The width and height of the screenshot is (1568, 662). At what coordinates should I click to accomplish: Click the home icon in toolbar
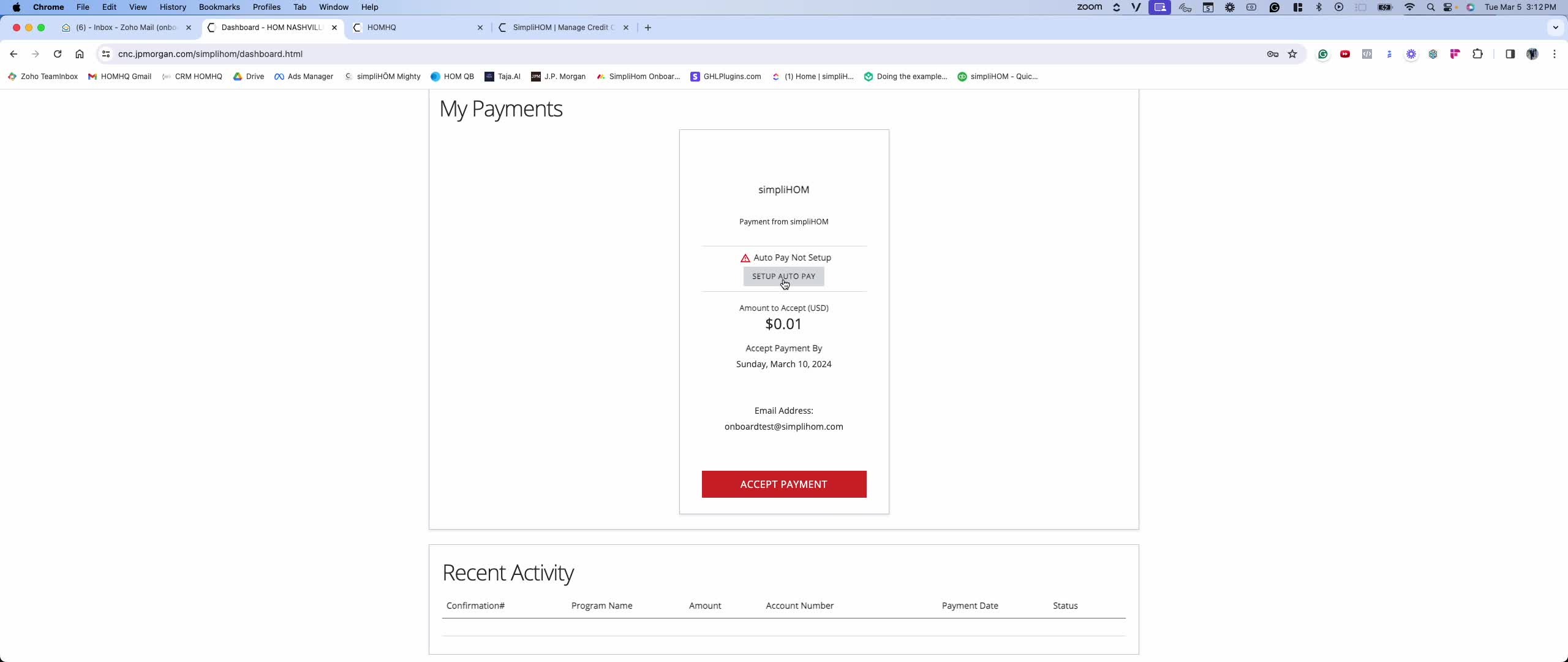(80, 54)
